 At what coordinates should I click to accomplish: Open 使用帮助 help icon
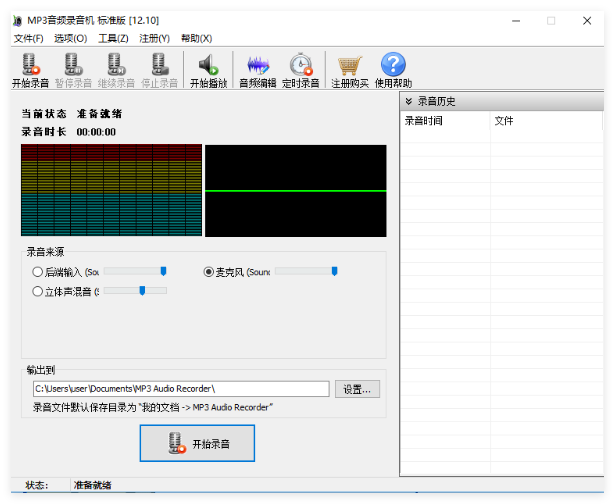[x=393, y=66]
